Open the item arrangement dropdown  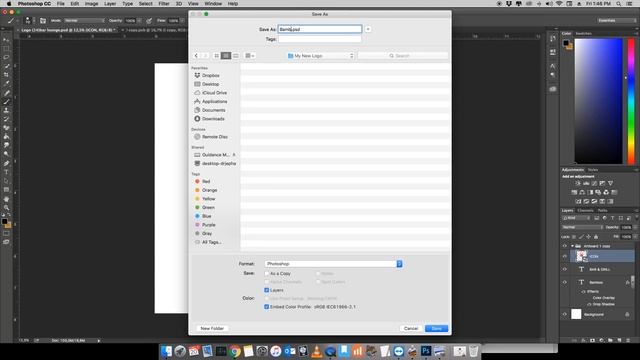point(250,56)
